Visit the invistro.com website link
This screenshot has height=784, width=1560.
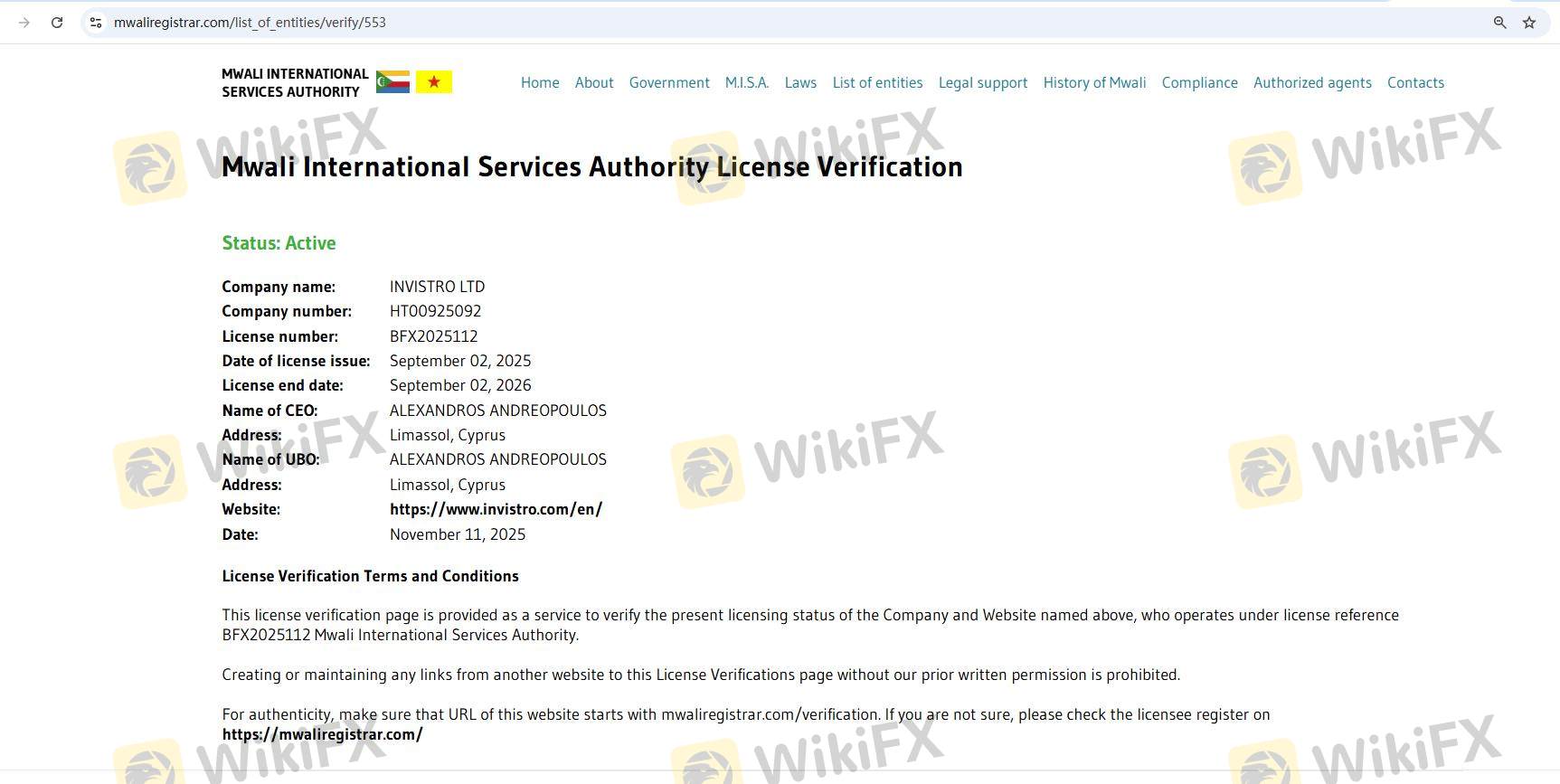[496, 509]
